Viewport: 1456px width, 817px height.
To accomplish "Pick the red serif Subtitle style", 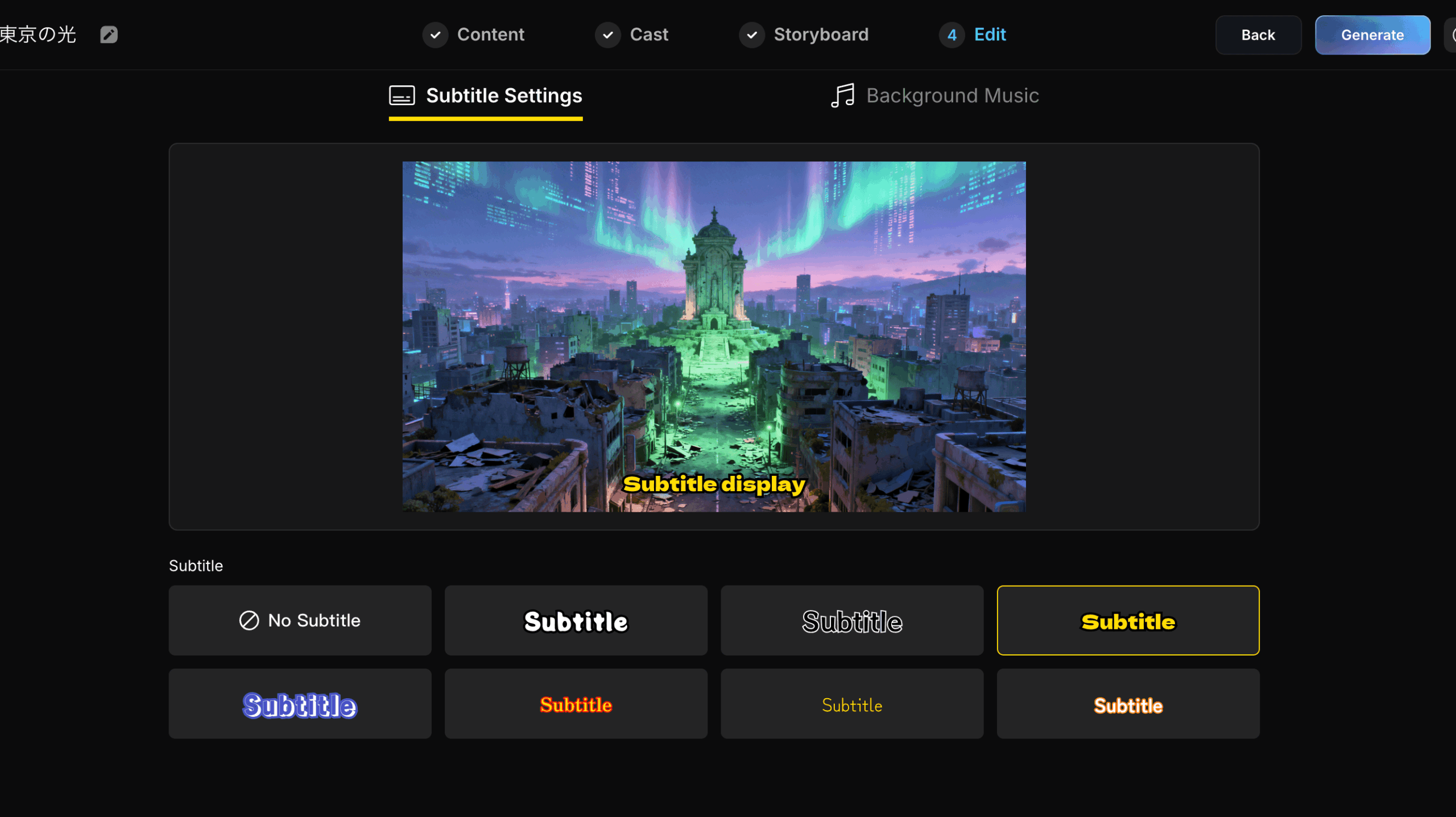I will [x=576, y=704].
